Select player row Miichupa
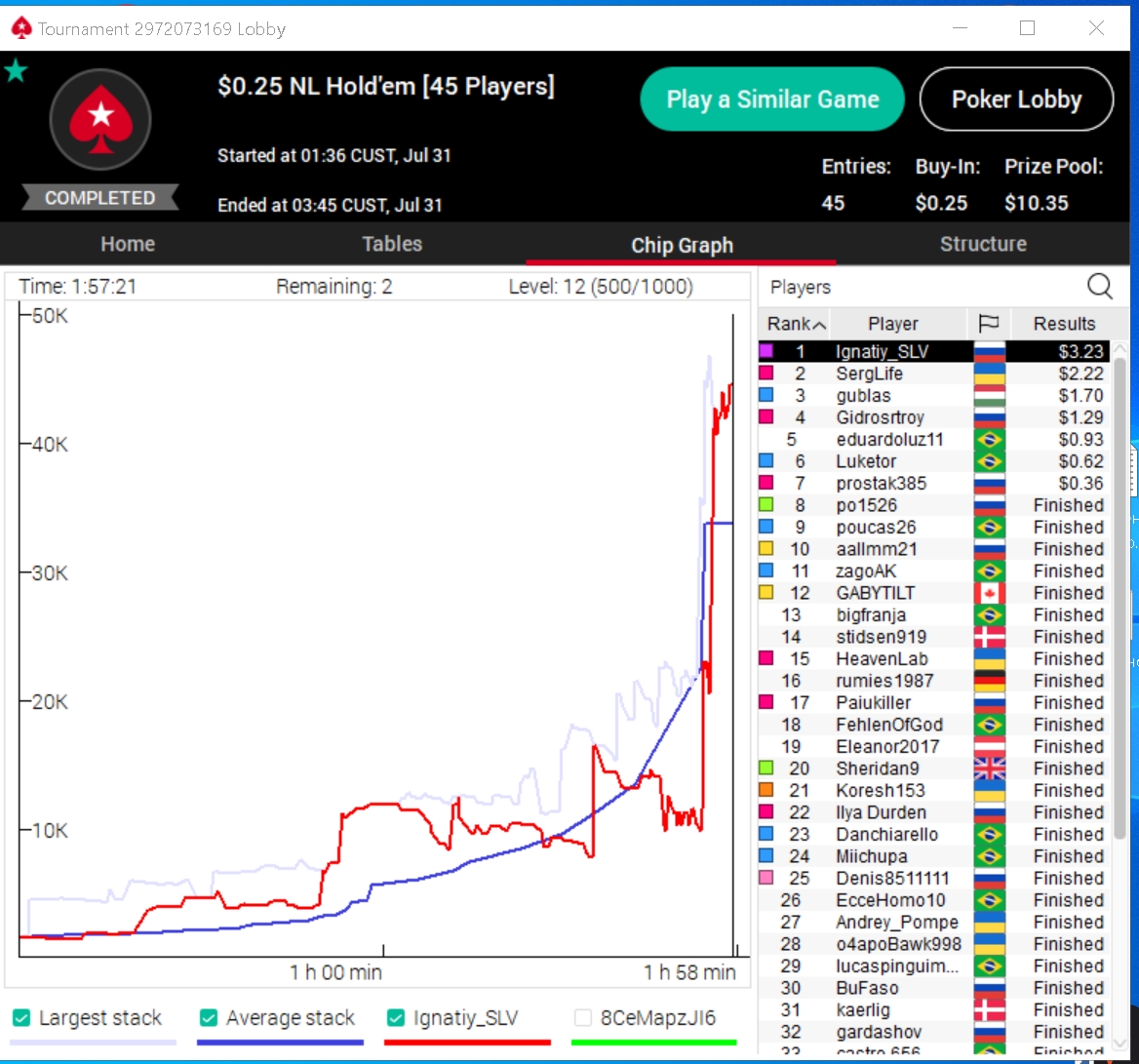This screenshot has height=1064, width=1139. [x=933, y=855]
